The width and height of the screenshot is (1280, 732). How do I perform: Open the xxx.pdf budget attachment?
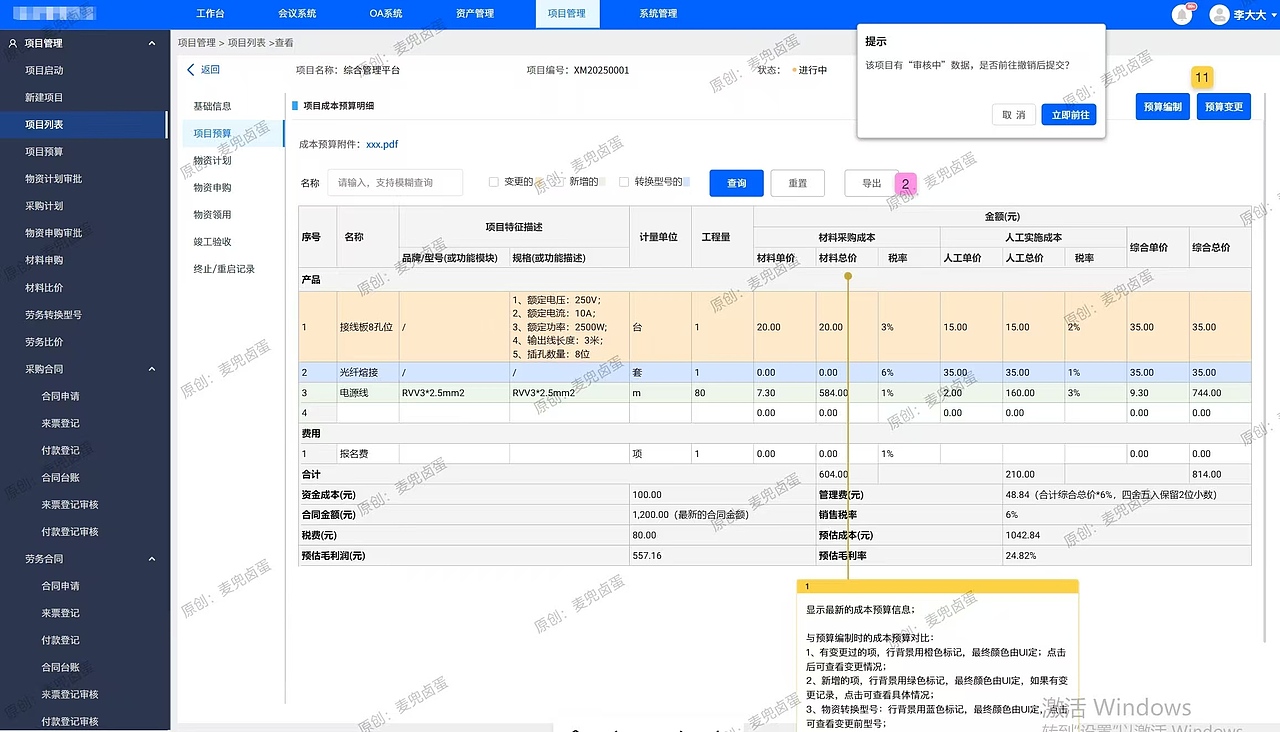(383, 143)
